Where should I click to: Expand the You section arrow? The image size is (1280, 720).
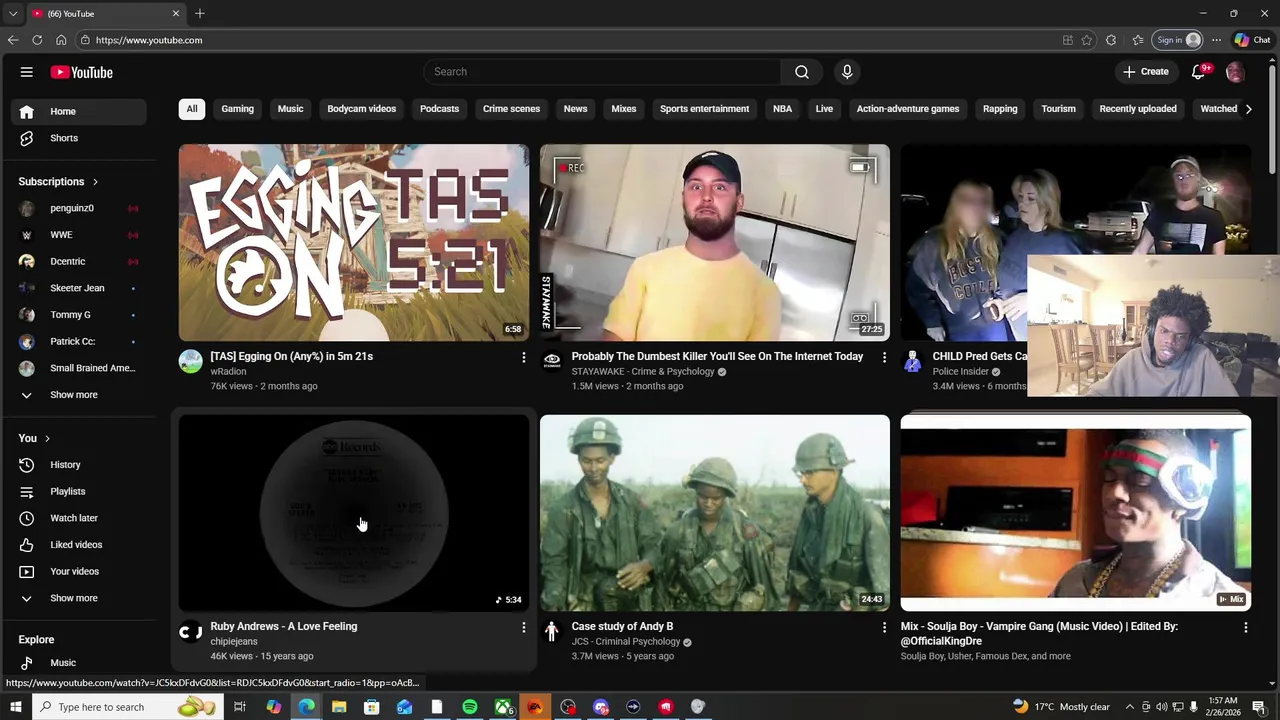click(47, 438)
